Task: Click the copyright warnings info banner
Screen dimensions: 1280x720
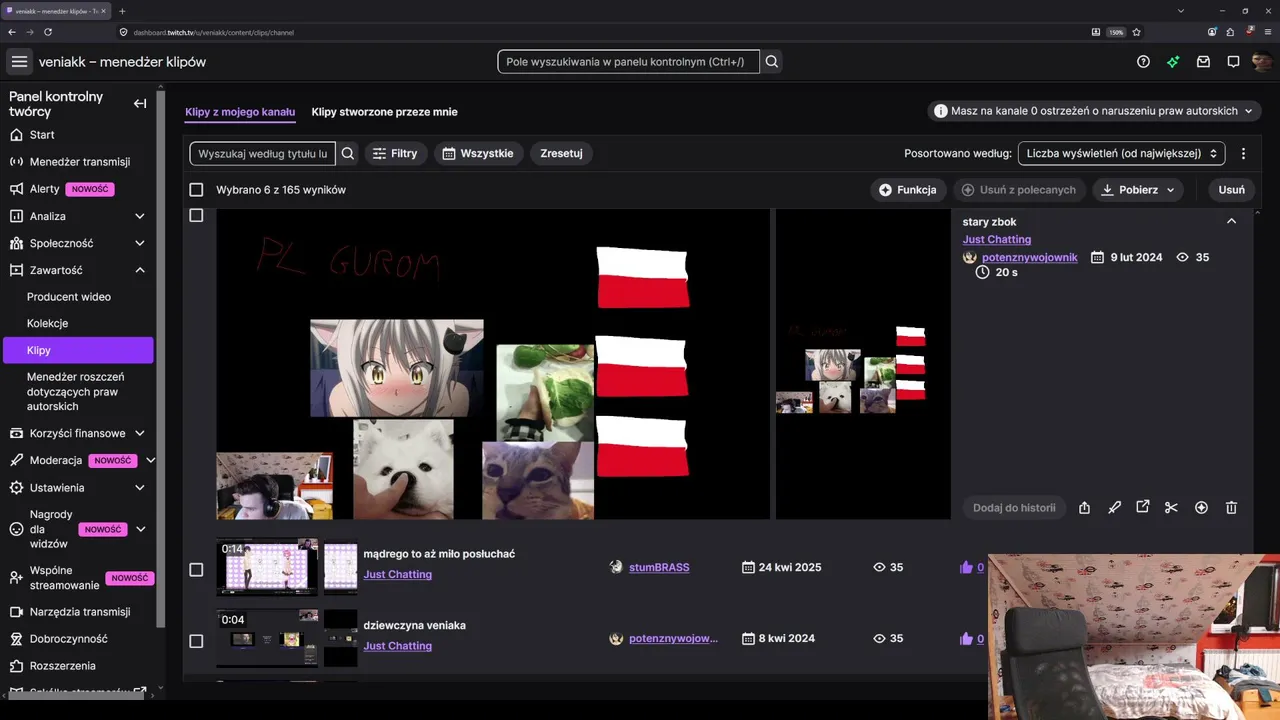Action: pos(1094,111)
